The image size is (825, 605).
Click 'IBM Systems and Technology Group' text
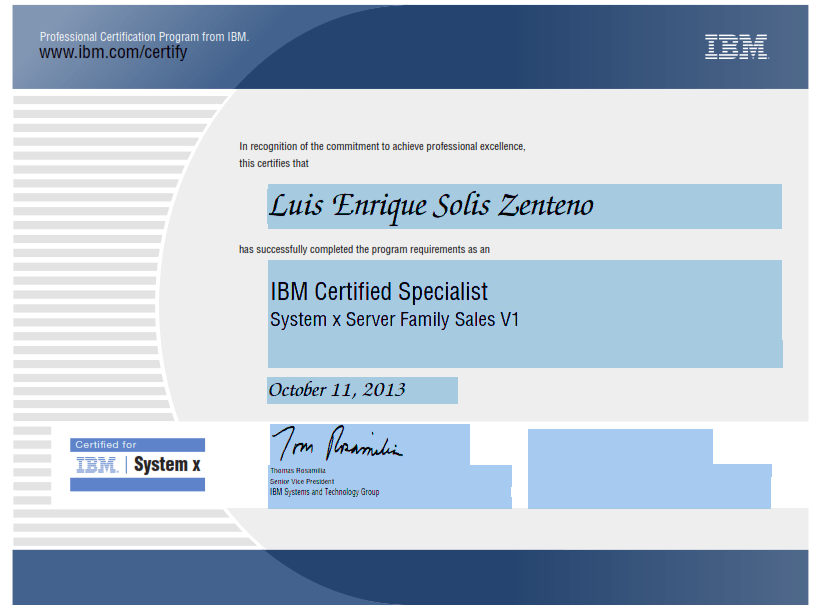tap(325, 492)
